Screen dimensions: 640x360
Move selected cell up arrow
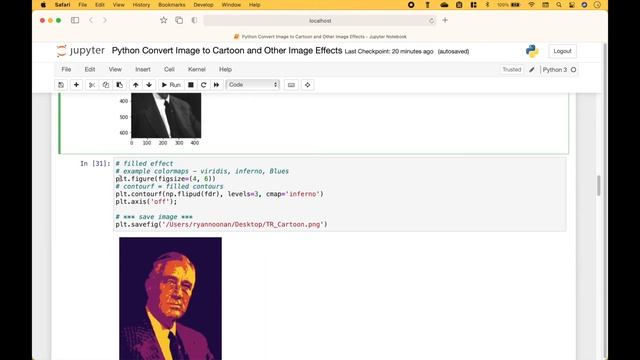point(136,85)
